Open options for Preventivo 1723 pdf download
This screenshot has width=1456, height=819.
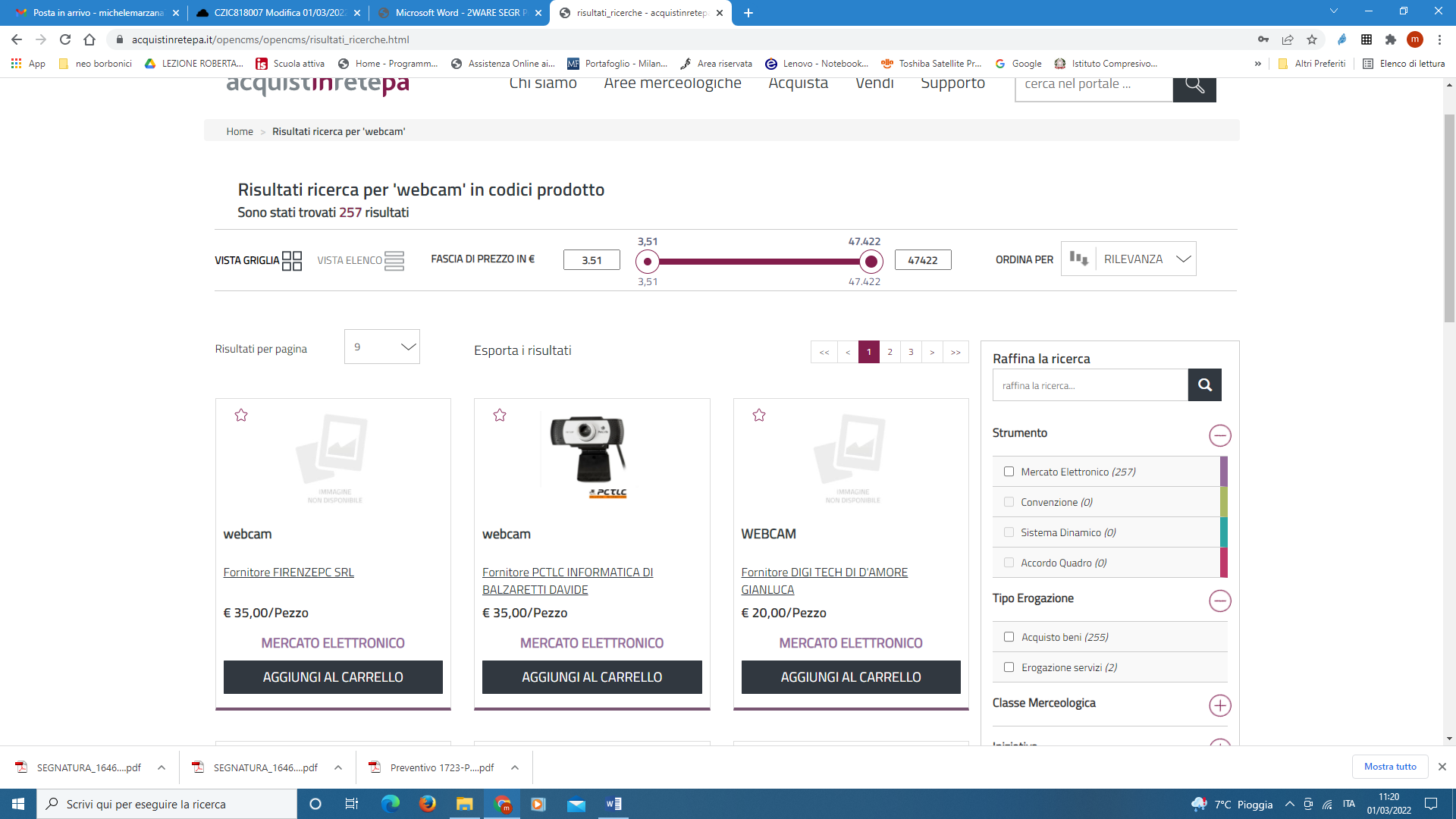pos(515,767)
